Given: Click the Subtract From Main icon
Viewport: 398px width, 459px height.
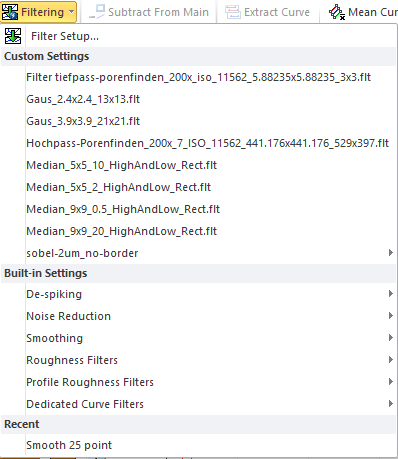Looking at the screenshot, I should point(97,12).
